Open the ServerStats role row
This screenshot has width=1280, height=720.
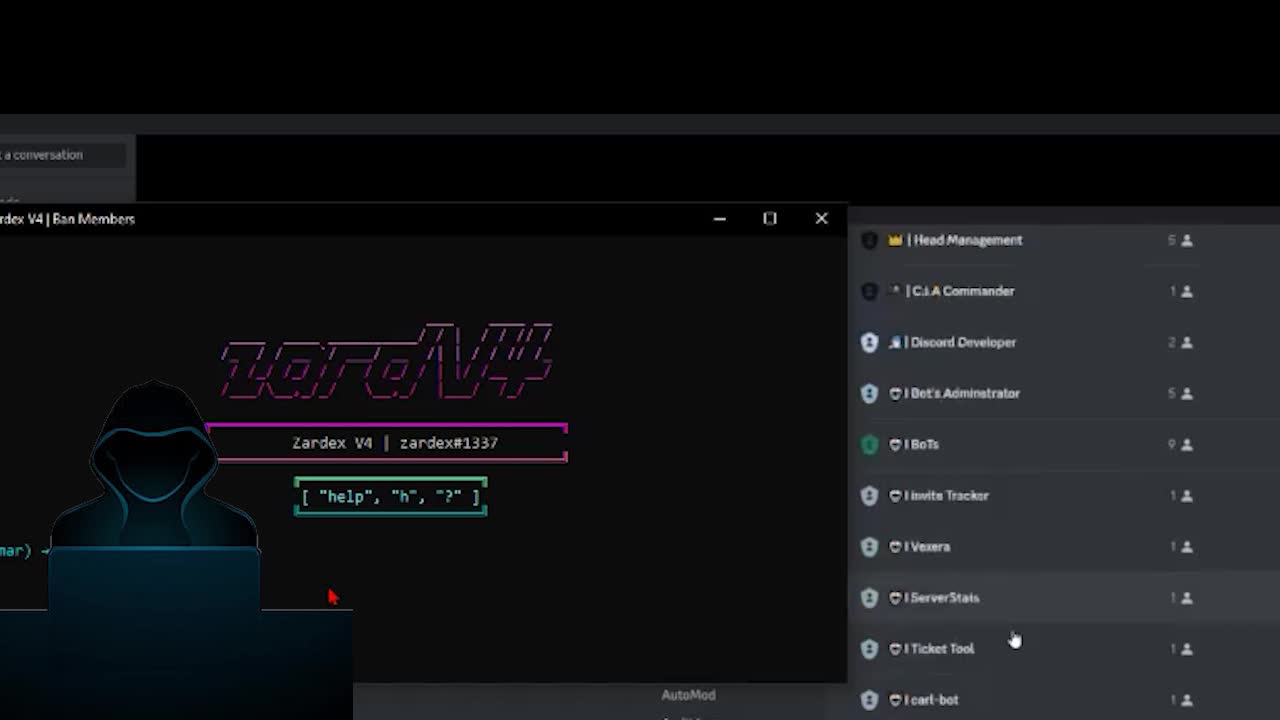point(942,598)
